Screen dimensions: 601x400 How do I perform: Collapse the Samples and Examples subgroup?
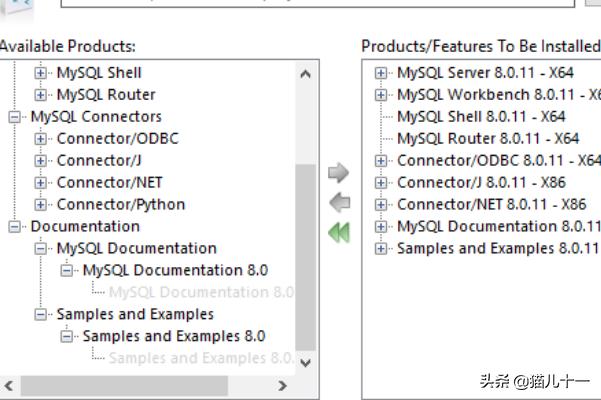(41, 315)
